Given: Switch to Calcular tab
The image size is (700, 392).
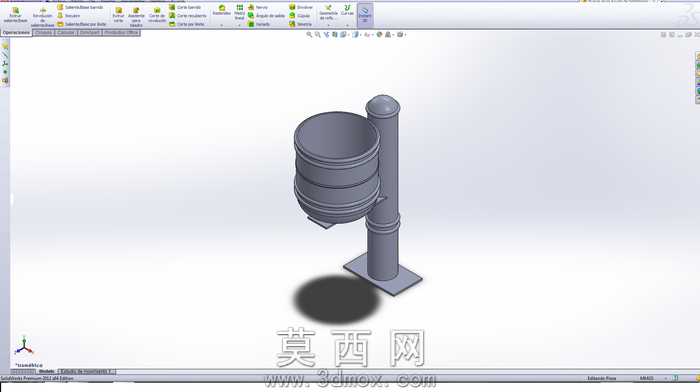Looking at the screenshot, I should click(x=66, y=33).
